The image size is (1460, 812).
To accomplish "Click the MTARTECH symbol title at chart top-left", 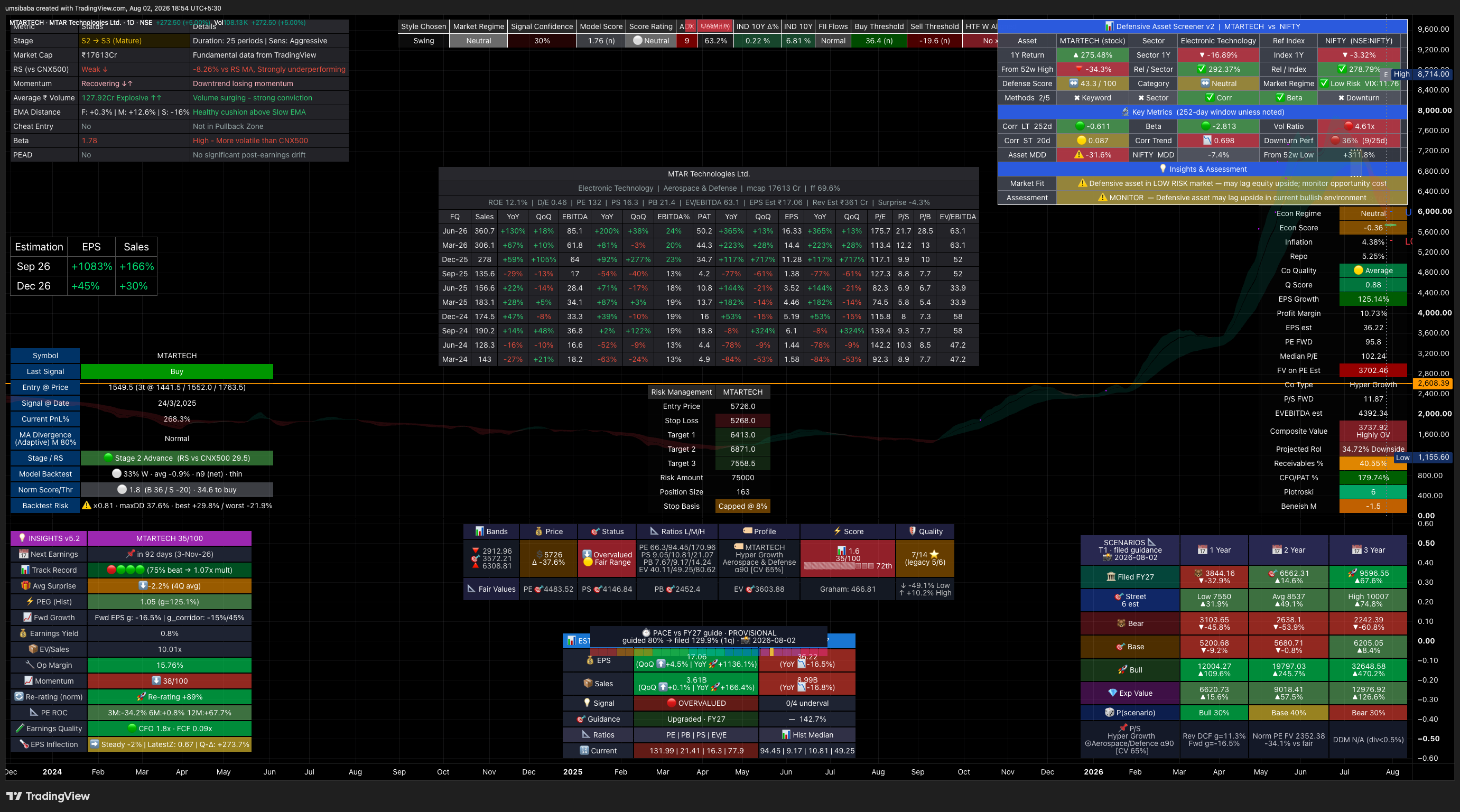I will point(80,23).
